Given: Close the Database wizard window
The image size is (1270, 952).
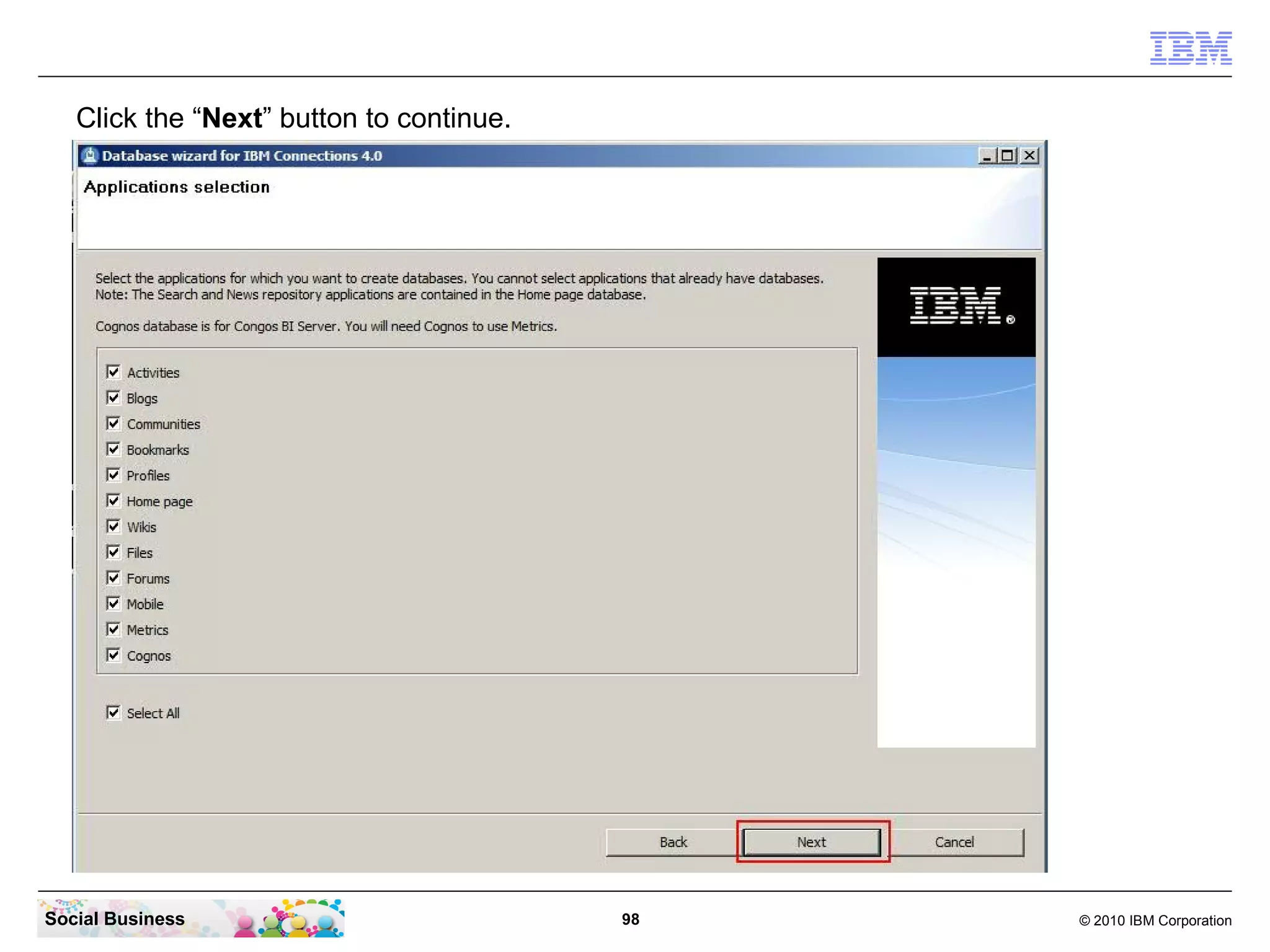Looking at the screenshot, I should [x=1029, y=156].
